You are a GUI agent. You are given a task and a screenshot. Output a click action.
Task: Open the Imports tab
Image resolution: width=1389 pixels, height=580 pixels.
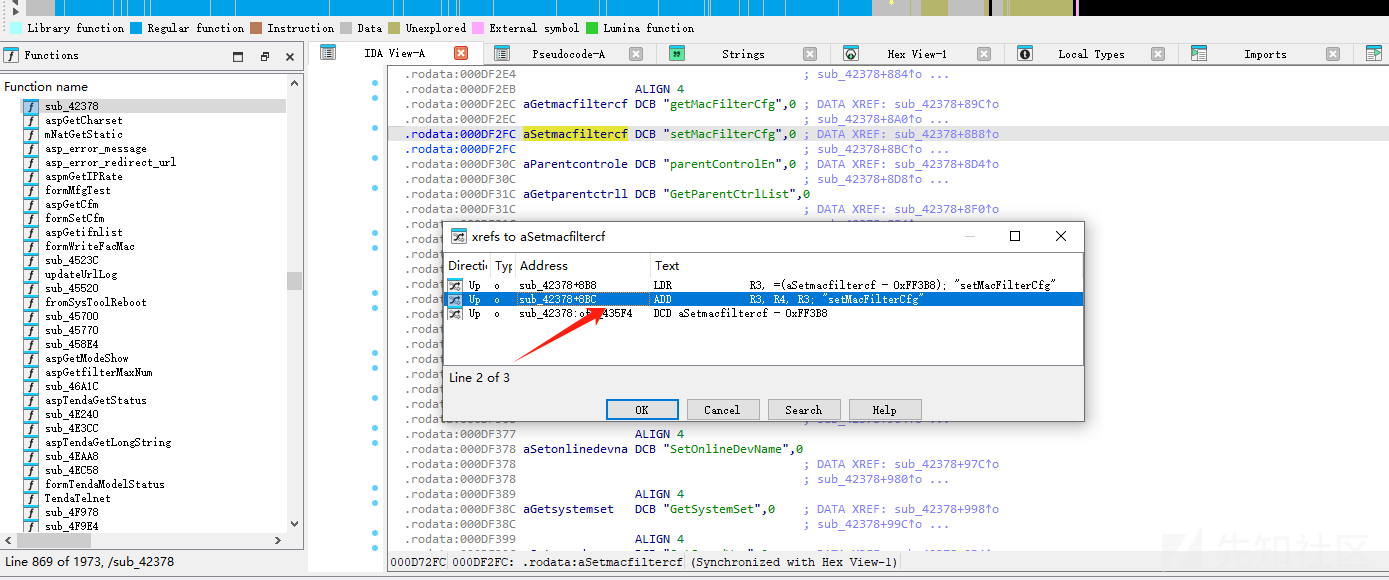[1265, 54]
